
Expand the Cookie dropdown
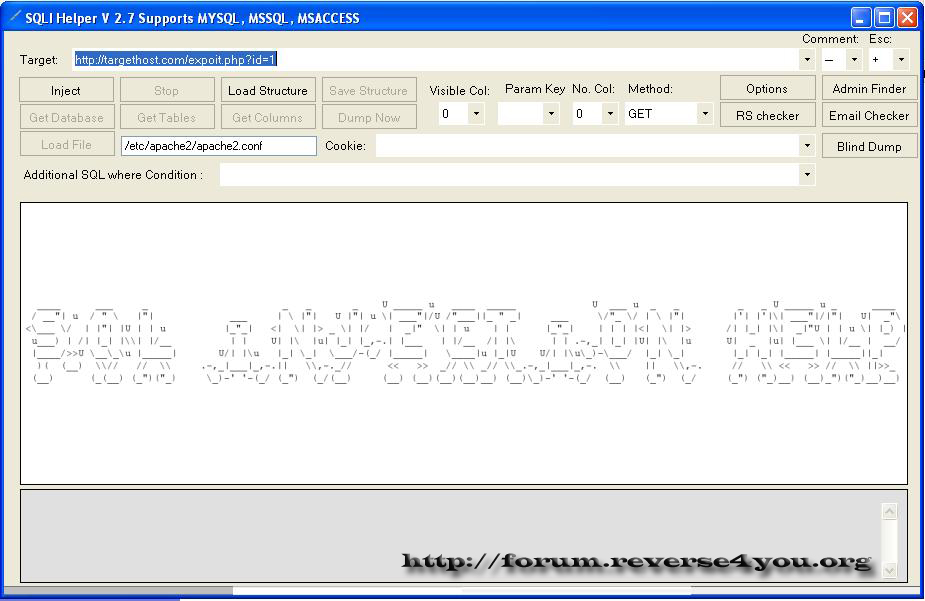[x=806, y=146]
